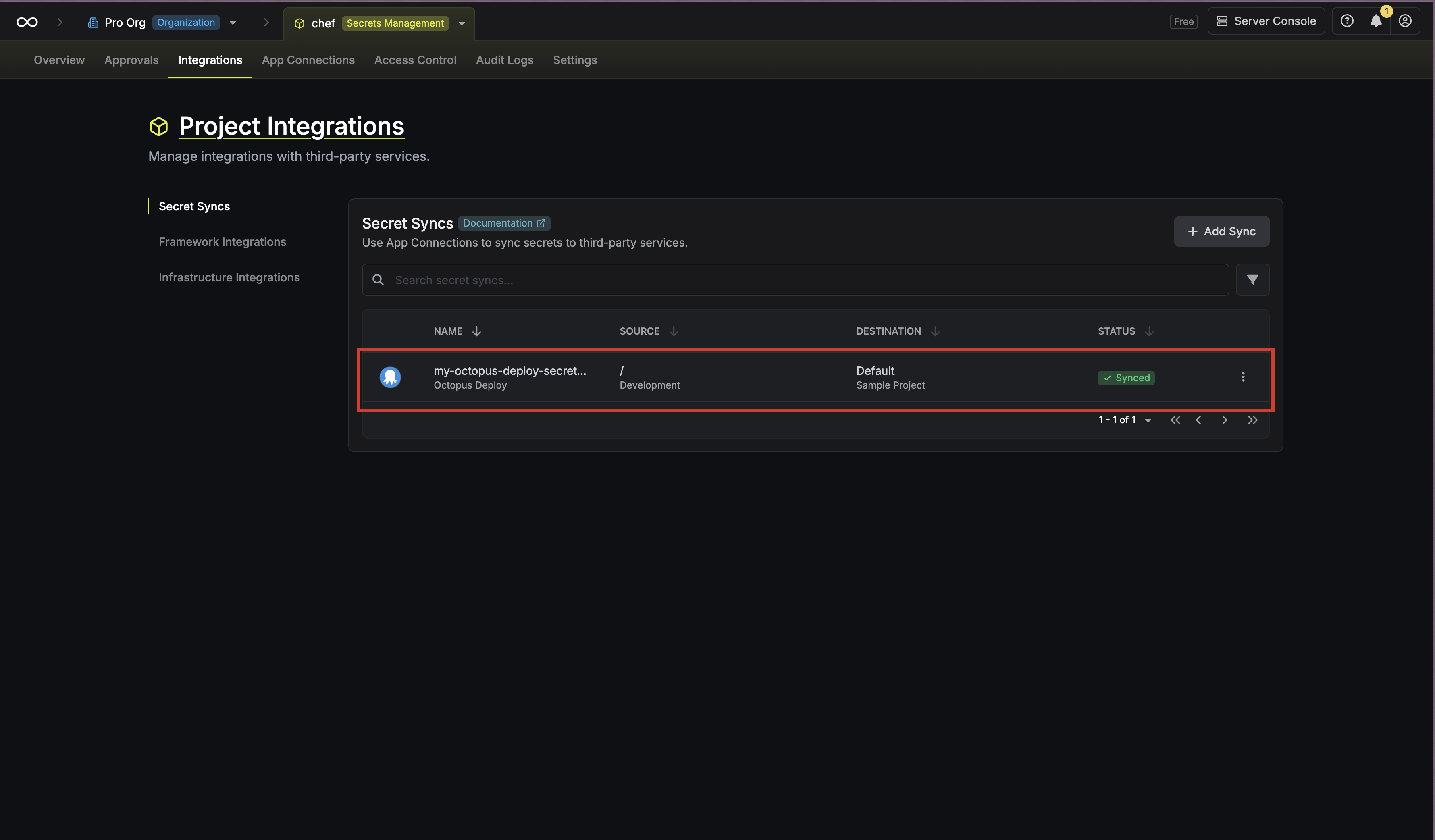Select Framework Integrations in the sidebar
Screen dimensions: 1435x840
point(222,242)
